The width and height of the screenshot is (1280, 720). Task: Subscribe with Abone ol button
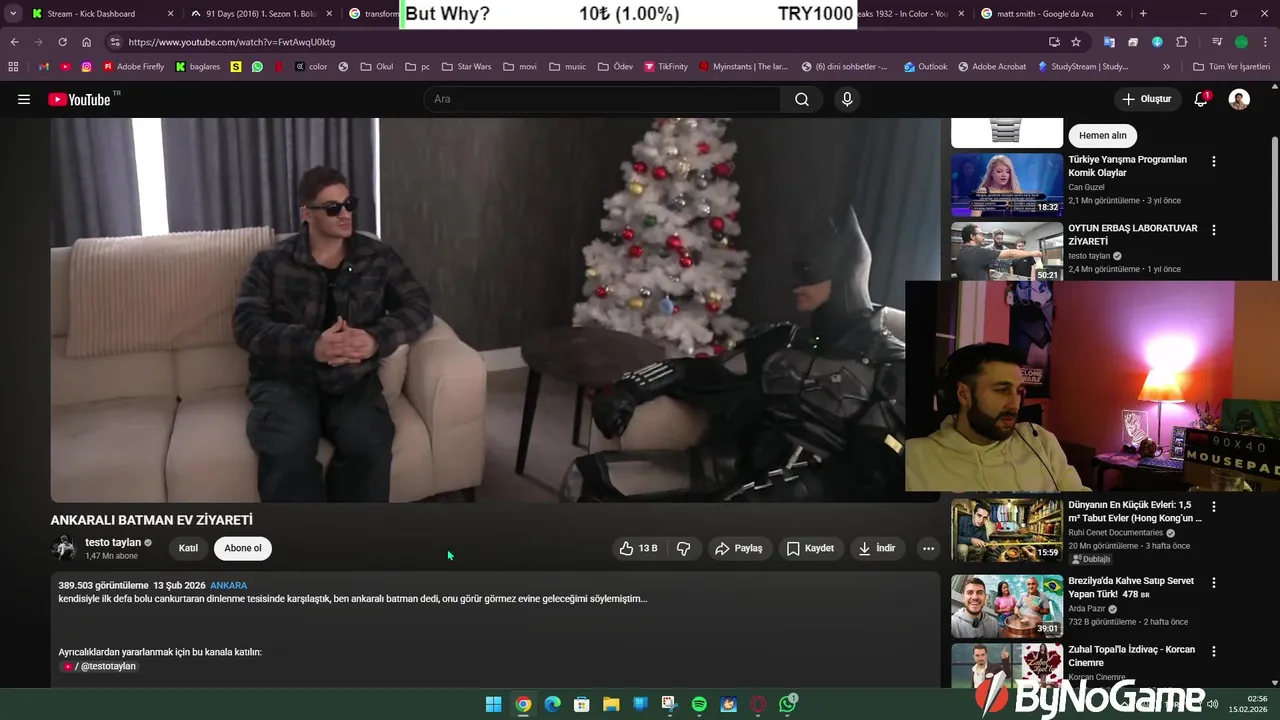tap(243, 548)
